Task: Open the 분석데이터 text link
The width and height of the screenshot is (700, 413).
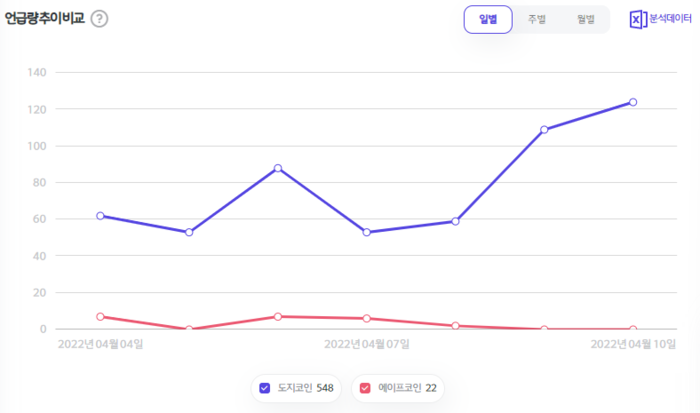Action: pyautogui.click(x=670, y=19)
